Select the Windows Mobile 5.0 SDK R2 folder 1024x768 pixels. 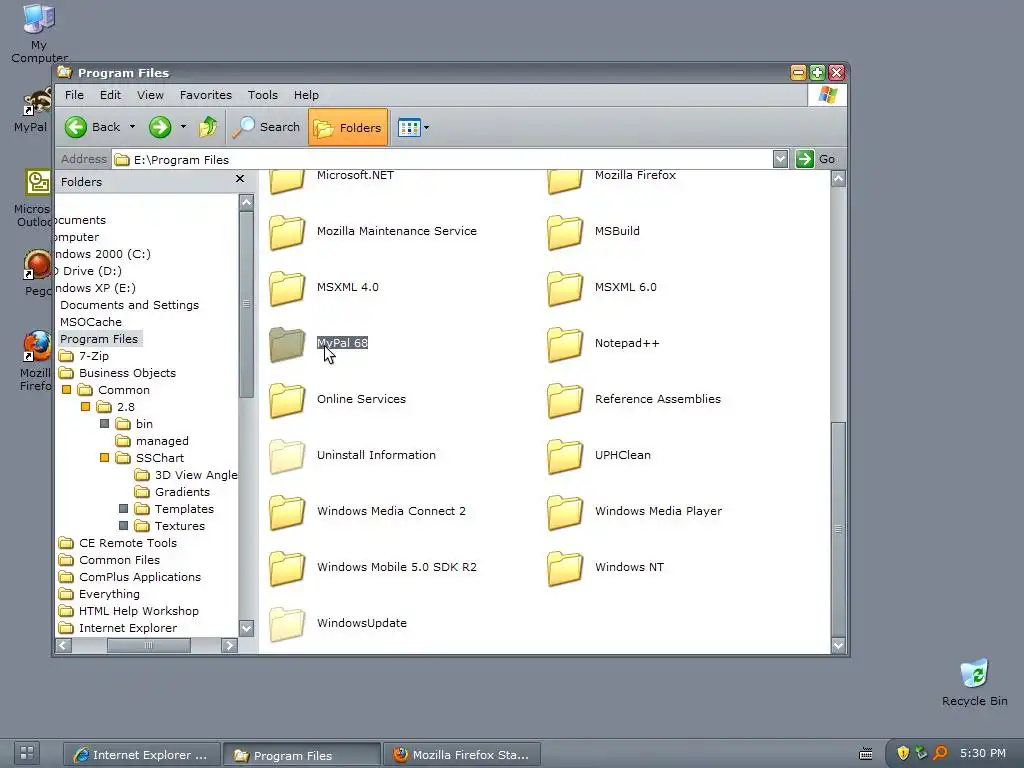pos(373,568)
